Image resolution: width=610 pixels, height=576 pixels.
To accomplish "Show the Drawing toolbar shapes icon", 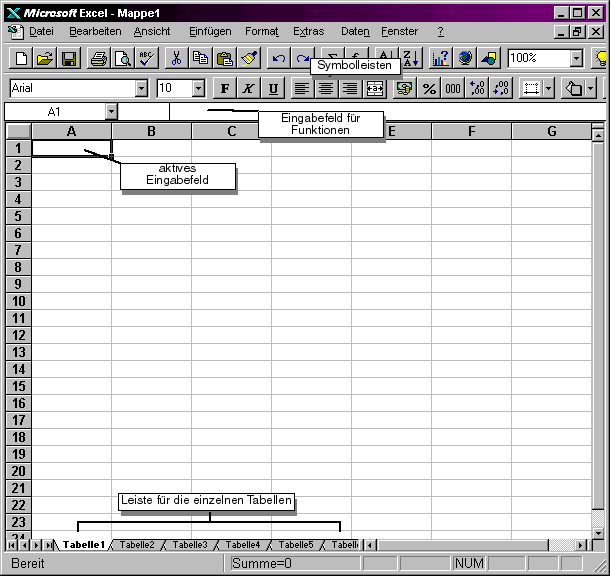I will click(489, 58).
